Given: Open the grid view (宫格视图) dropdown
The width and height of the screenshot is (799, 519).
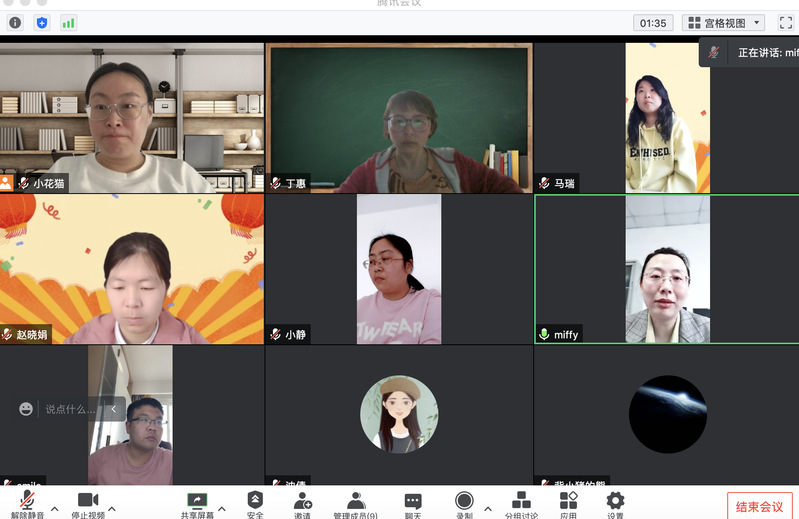Looking at the screenshot, I should [x=723, y=22].
